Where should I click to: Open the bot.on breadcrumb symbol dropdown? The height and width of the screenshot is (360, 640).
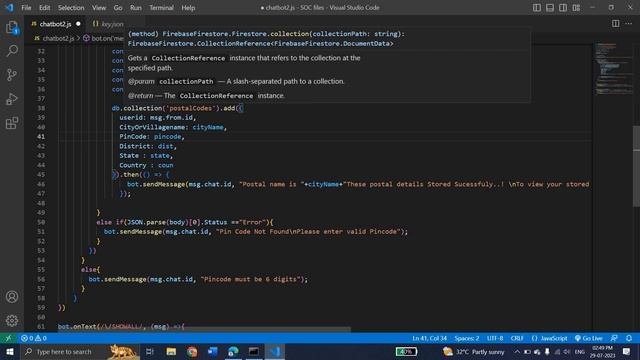(x=104, y=38)
